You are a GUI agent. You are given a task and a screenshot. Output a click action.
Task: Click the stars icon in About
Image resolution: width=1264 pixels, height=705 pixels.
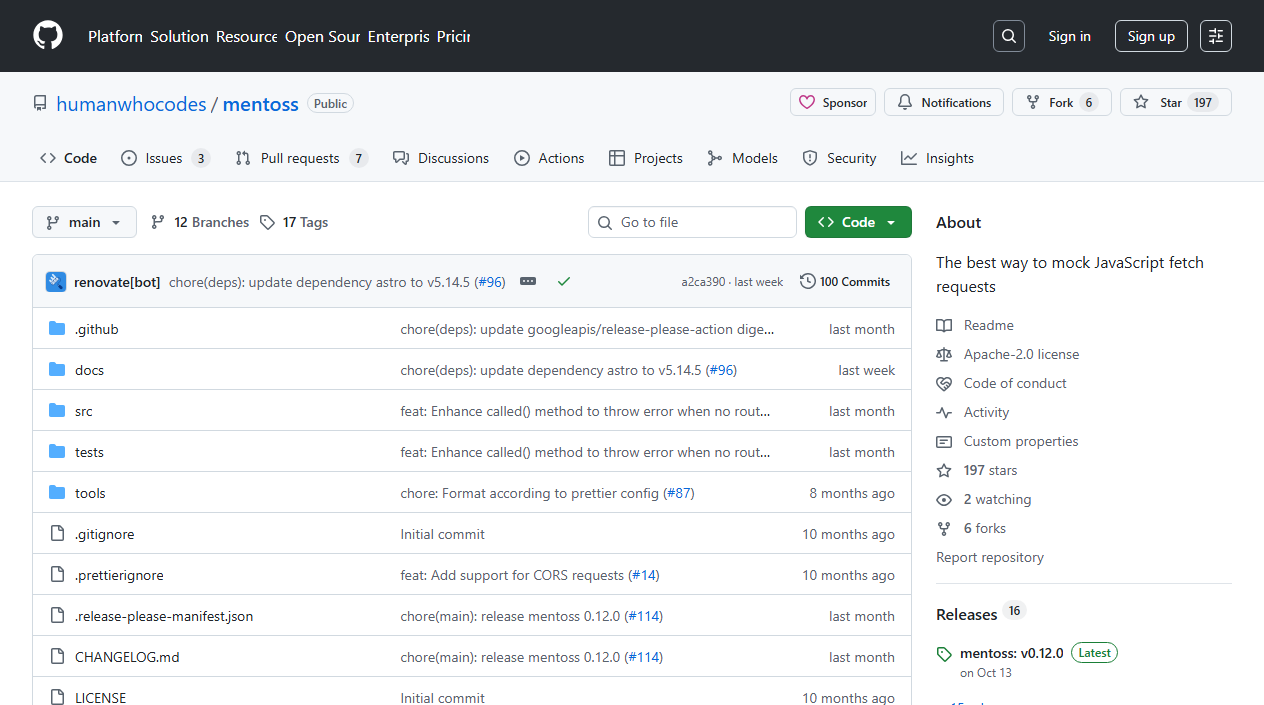(944, 470)
